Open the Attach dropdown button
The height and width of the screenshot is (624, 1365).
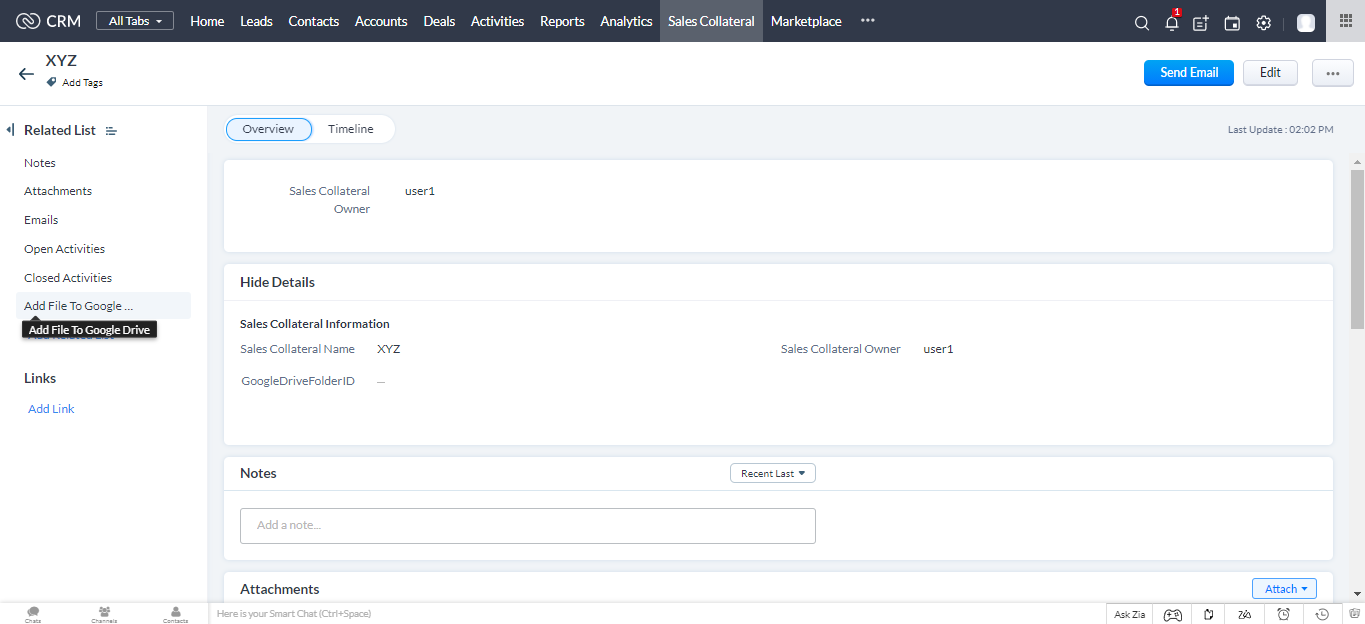pyautogui.click(x=1284, y=589)
